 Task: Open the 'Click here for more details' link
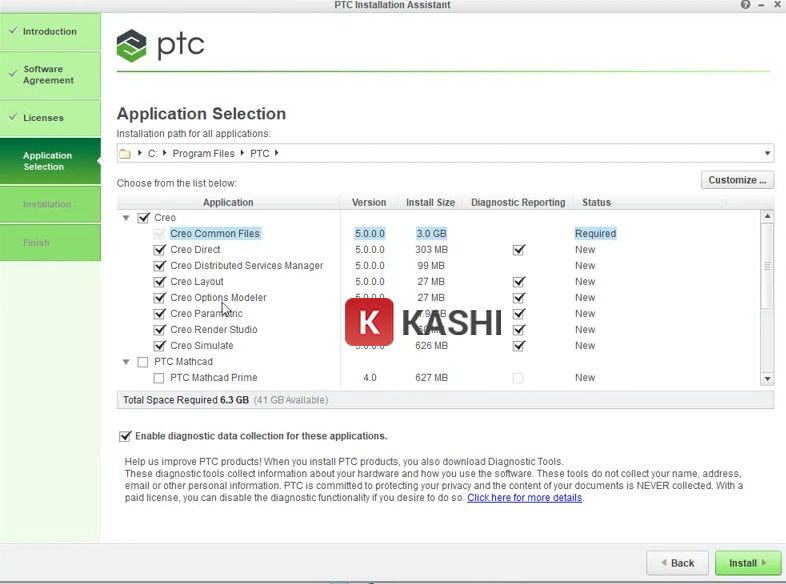click(x=524, y=498)
